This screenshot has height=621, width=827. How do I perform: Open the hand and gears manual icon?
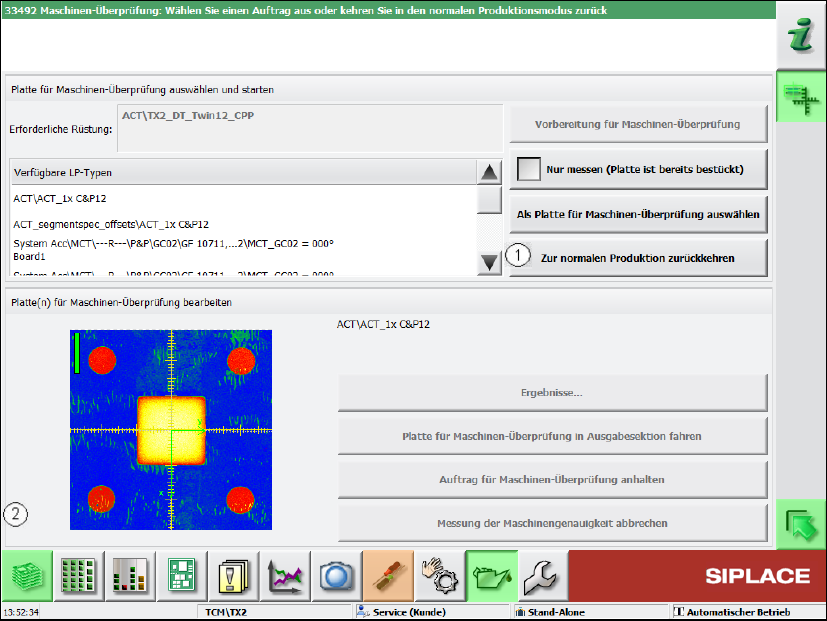coord(440,576)
